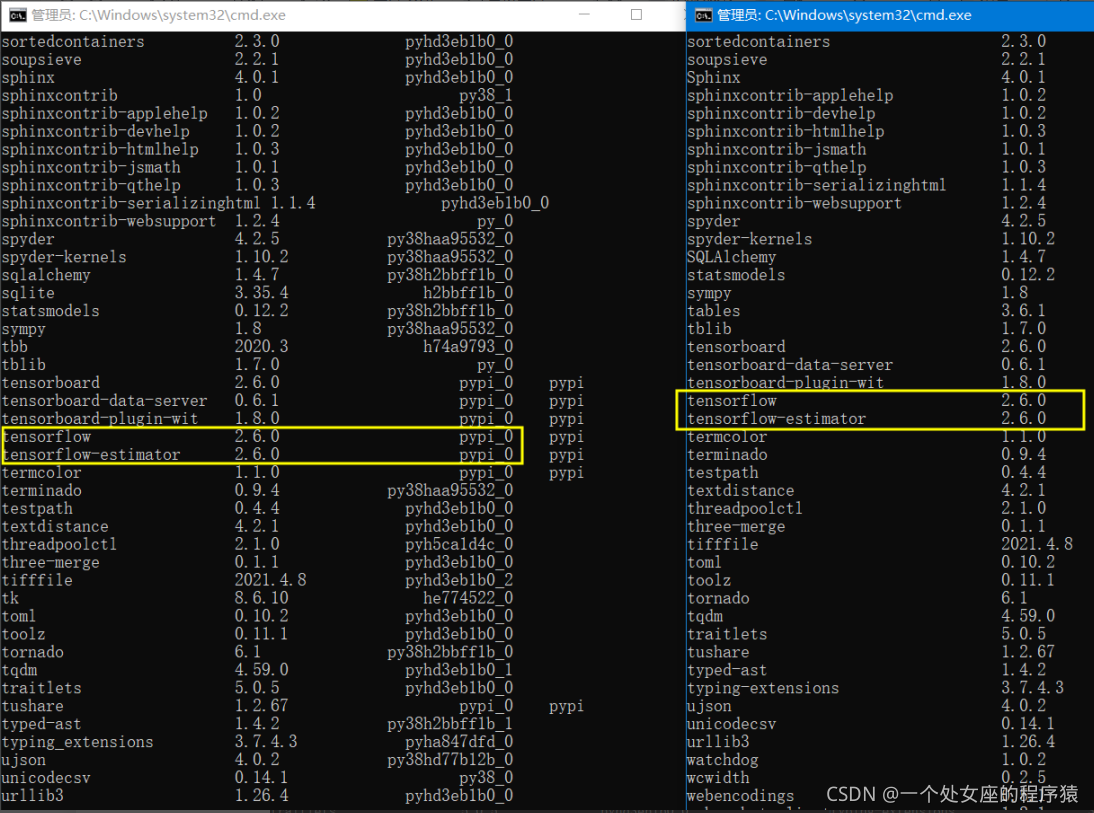1094x813 pixels.
Task: Select build 'py38hd77b12b_0' in left window
Action: tap(450, 760)
